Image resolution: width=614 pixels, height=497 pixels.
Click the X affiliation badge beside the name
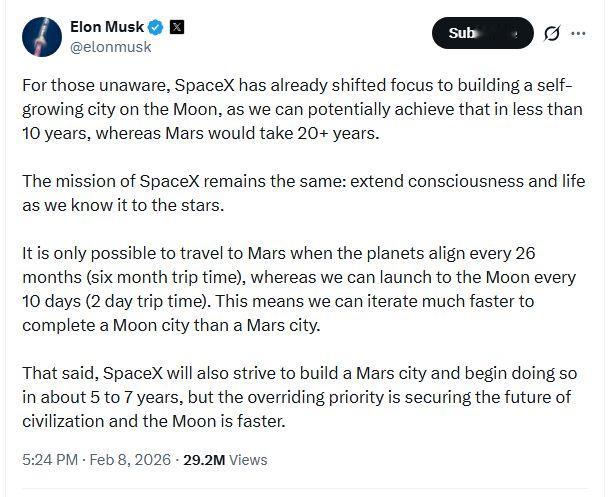[176, 27]
